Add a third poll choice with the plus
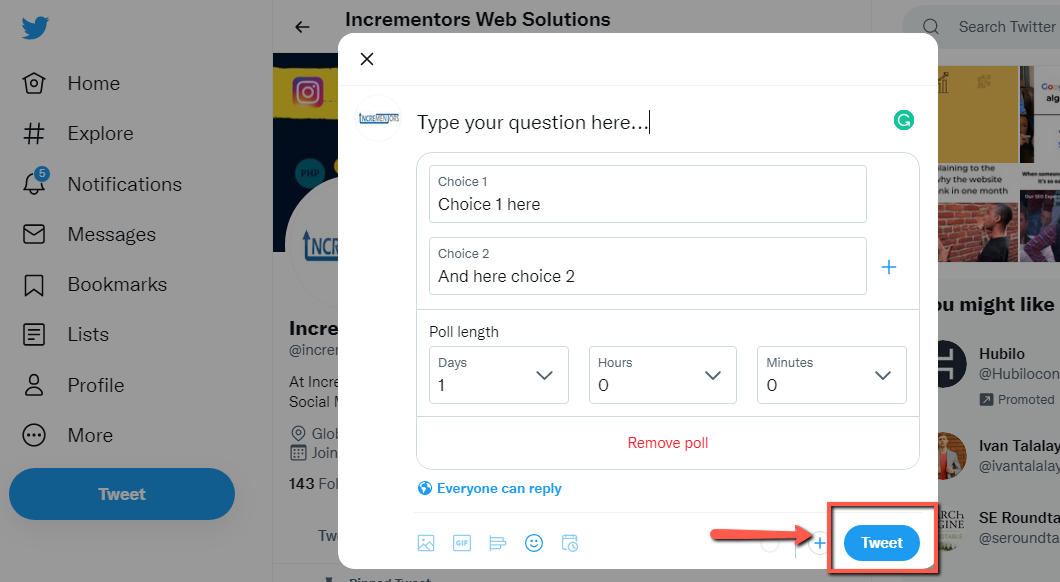Image resolution: width=1060 pixels, height=582 pixels. (x=888, y=266)
